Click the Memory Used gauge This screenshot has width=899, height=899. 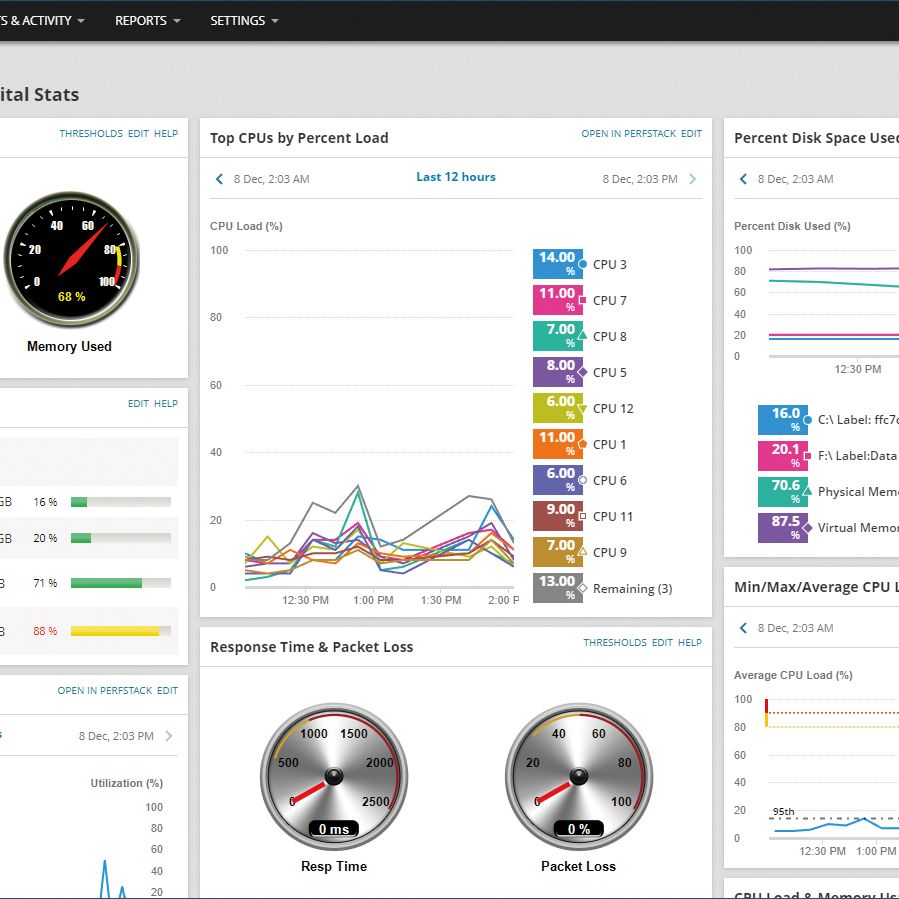[x=71, y=259]
